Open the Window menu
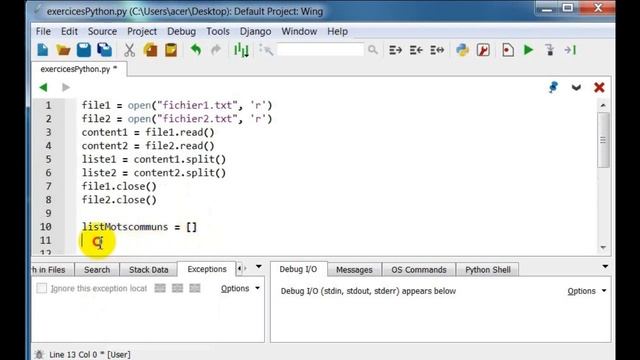This screenshot has width=640, height=360. tap(299, 31)
